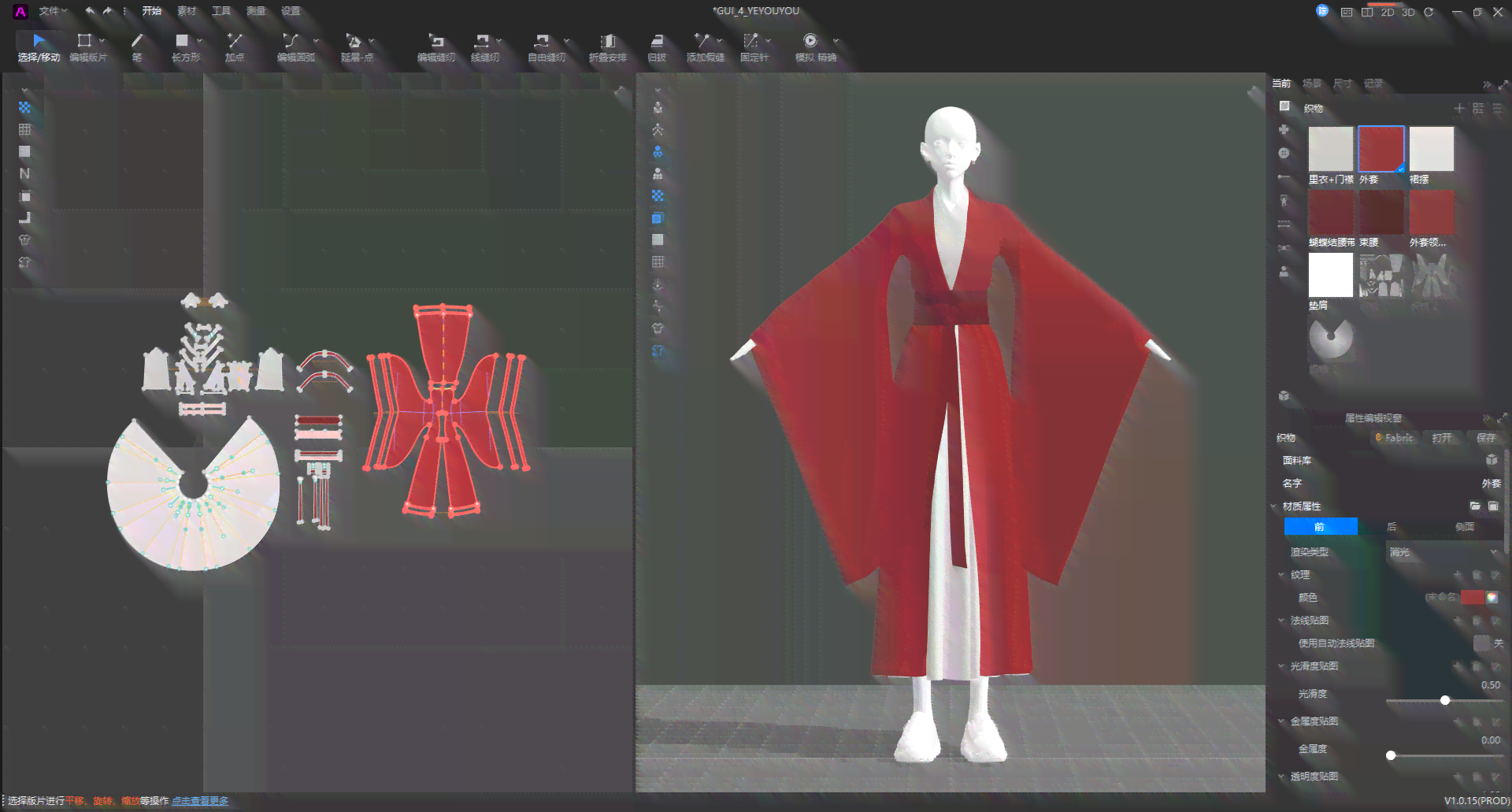The width and height of the screenshot is (1512, 812).
Task: Switch to 3D-only view mode
Action: (x=1408, y=12)
